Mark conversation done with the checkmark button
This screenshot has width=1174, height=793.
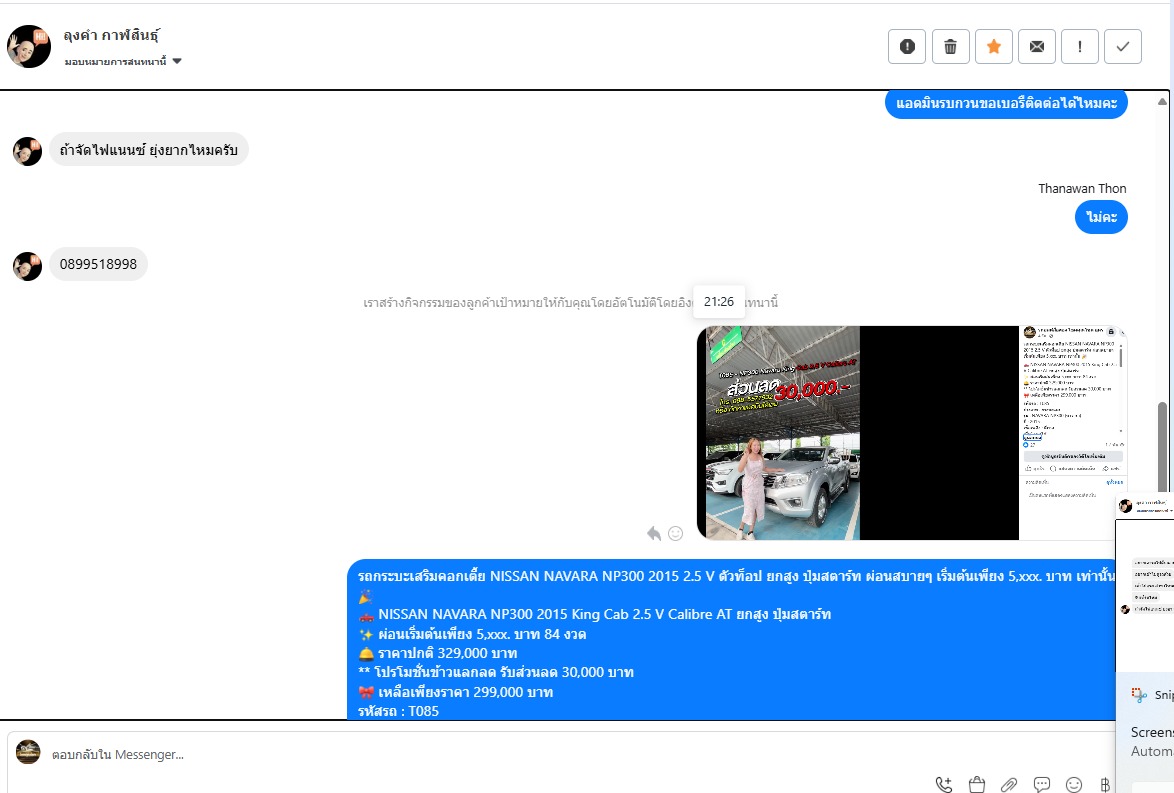pyautogui.click(x=1123, y=46)
